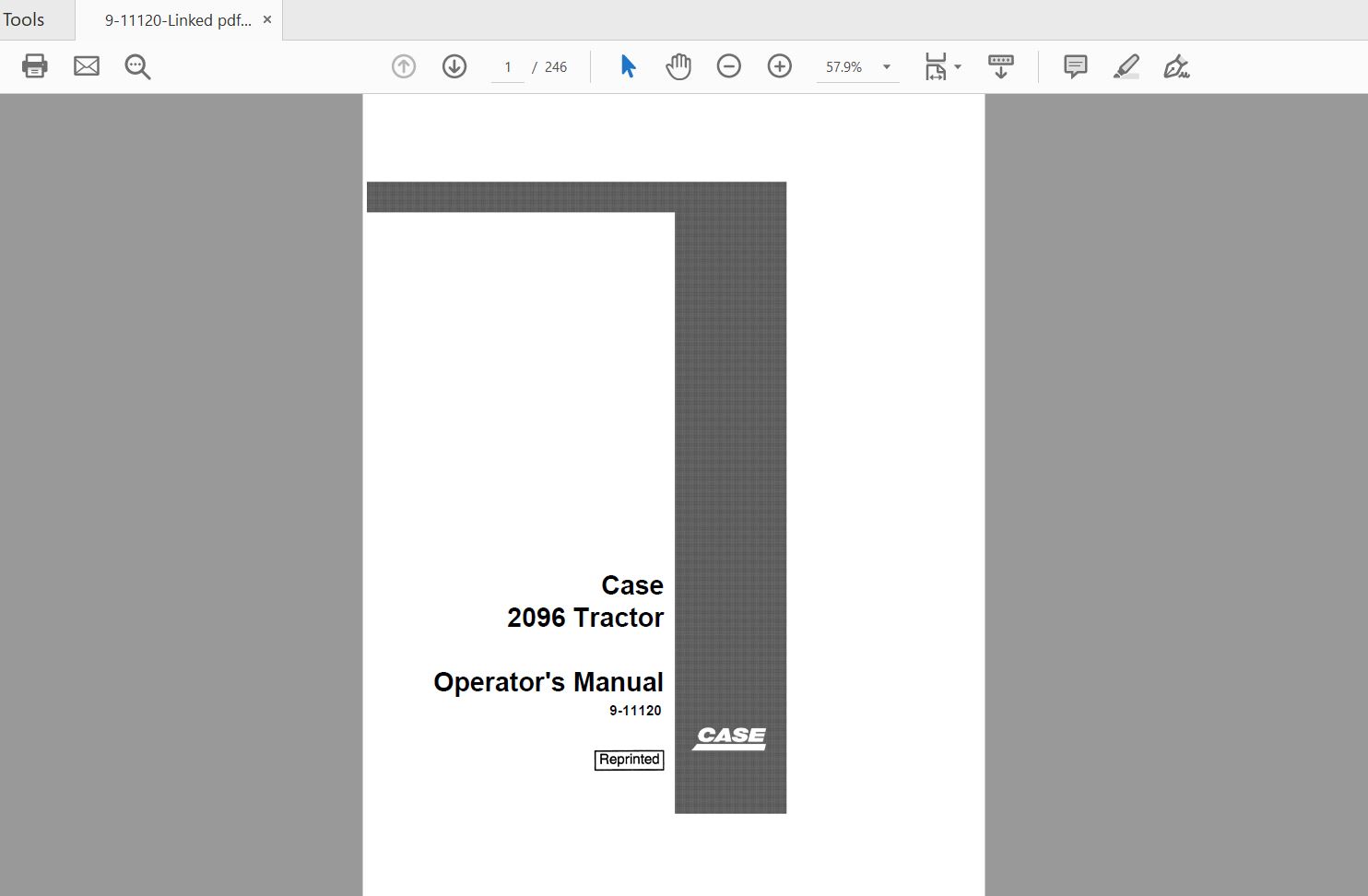The height and width of the screenshot is (896, 1368).
Task: Click the 'Operator's Manual' title text
Action: pyautogui.click(x=548, y=682)
